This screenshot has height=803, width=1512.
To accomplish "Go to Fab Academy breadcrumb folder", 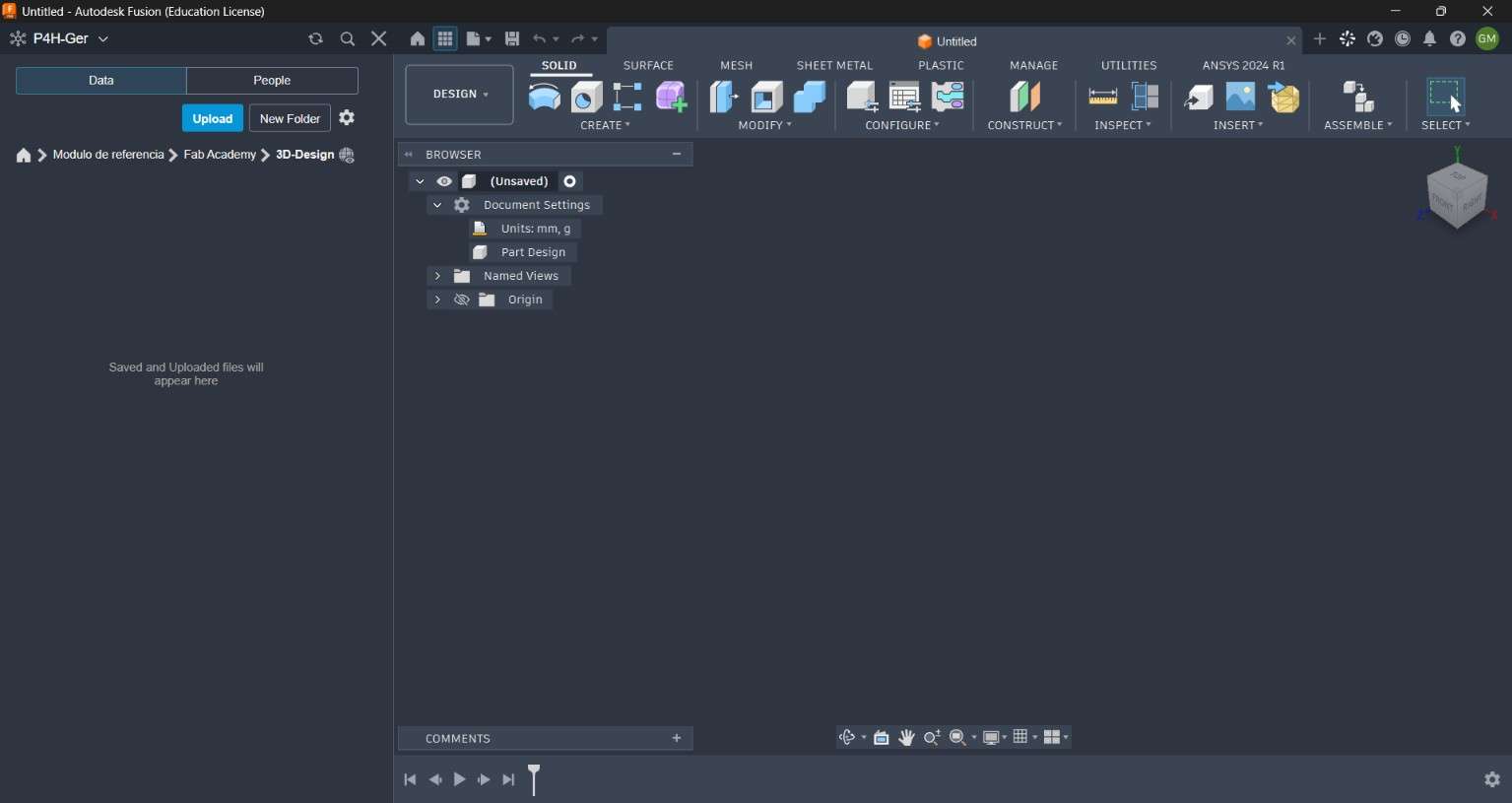I will [x=220, y=155].
